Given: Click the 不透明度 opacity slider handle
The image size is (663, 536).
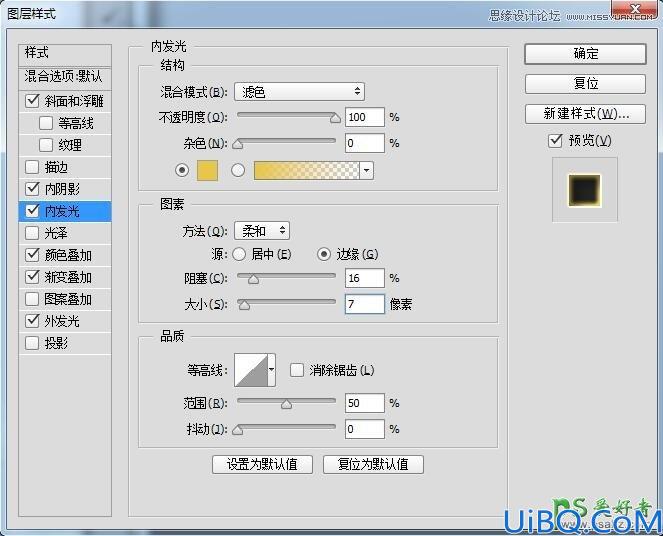Looking at the screenshot, I should coord(335,118).
